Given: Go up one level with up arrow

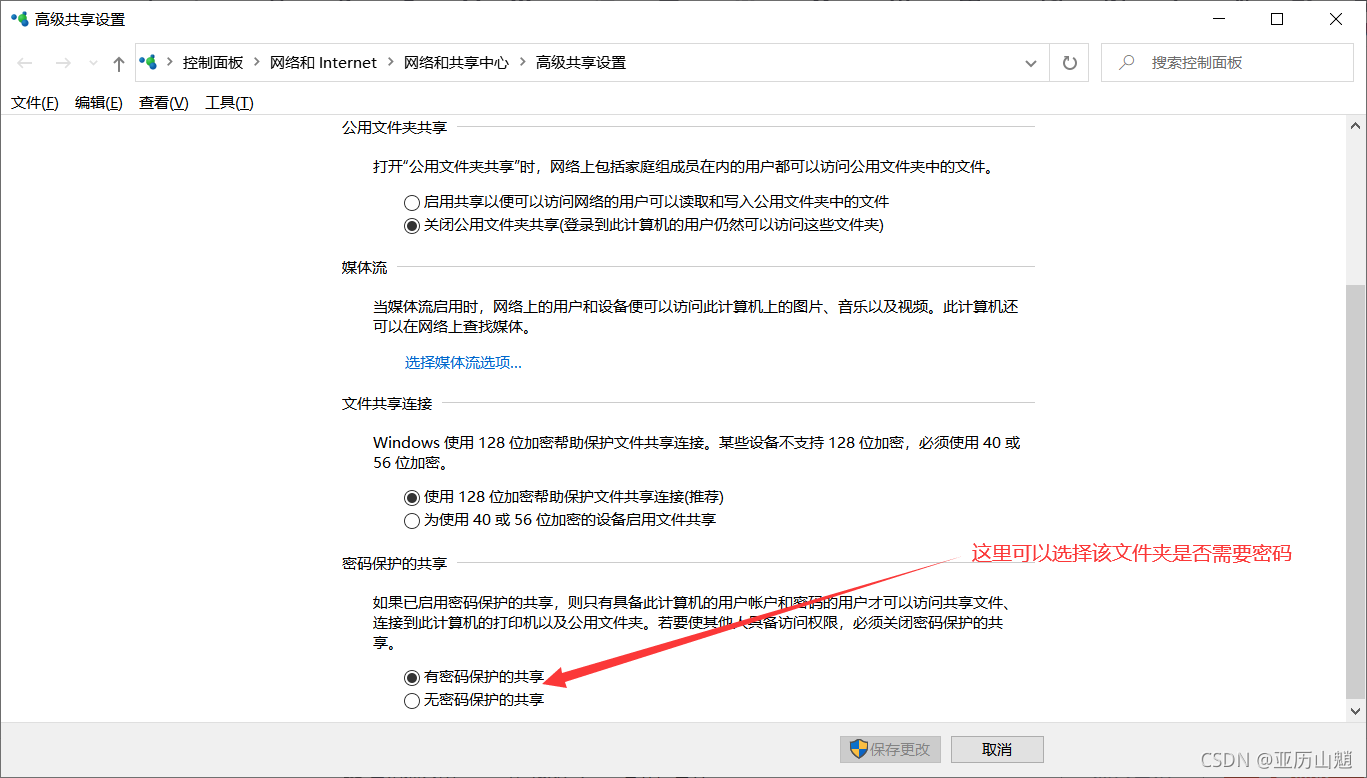Looking at the screenshot, I should pyautogui.click(x=119, y=63).
